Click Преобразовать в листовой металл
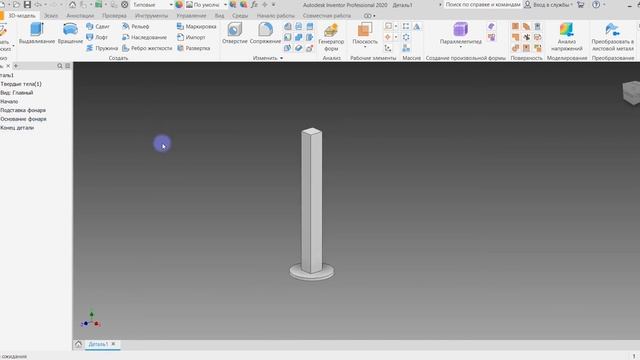 pos(613,37)
